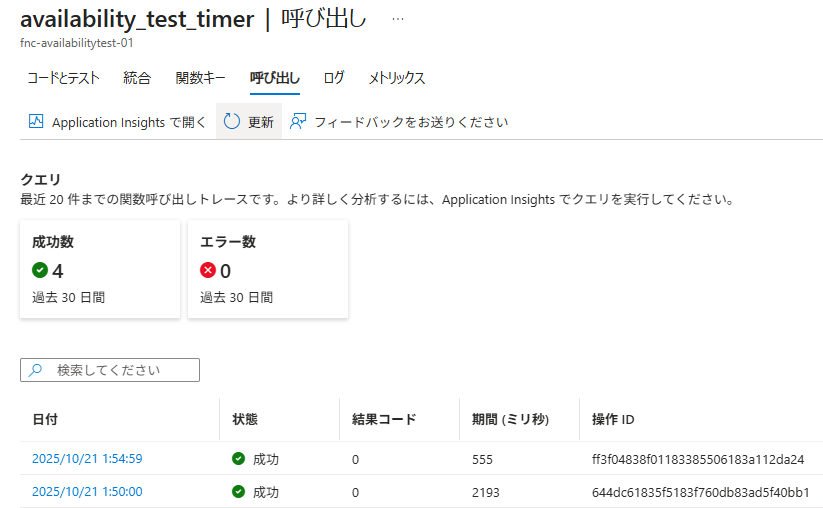Click 成功 status text in 1:54:59 row

click(x=266, y=459)
